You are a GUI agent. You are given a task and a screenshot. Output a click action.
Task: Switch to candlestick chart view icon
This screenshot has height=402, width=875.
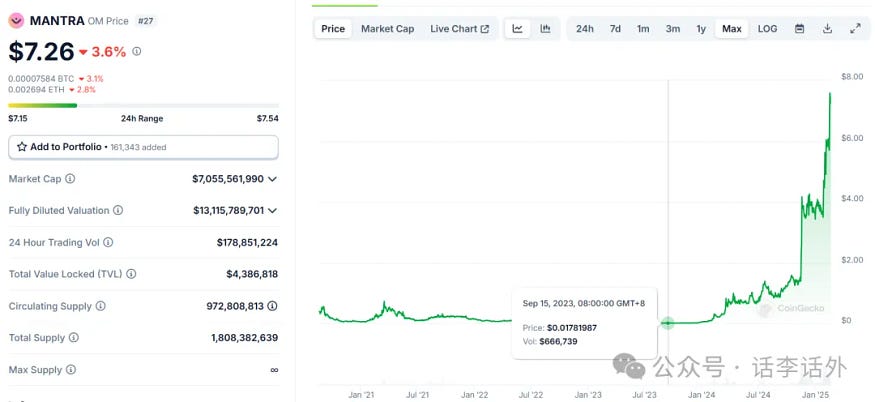coord(545,29)
